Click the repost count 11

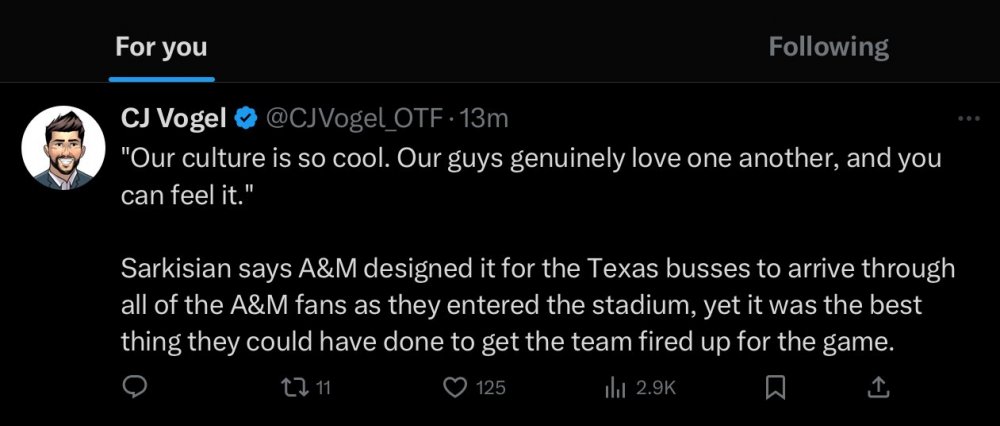coord(323,388)
